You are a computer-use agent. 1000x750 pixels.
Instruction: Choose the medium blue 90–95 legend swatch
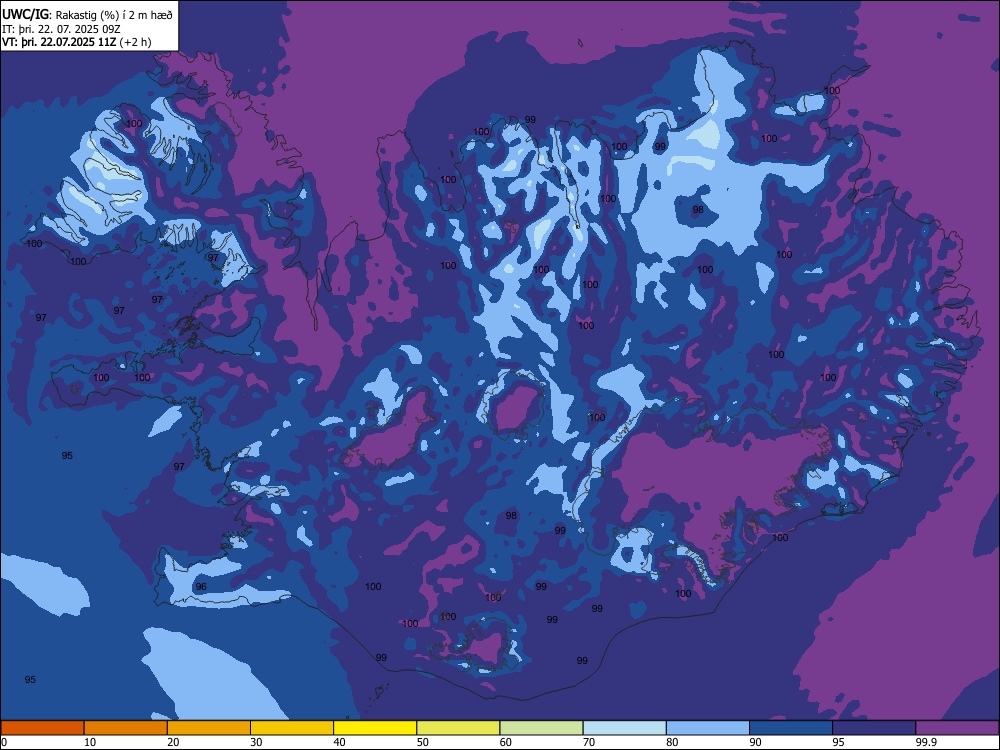(x=791, y=728)
